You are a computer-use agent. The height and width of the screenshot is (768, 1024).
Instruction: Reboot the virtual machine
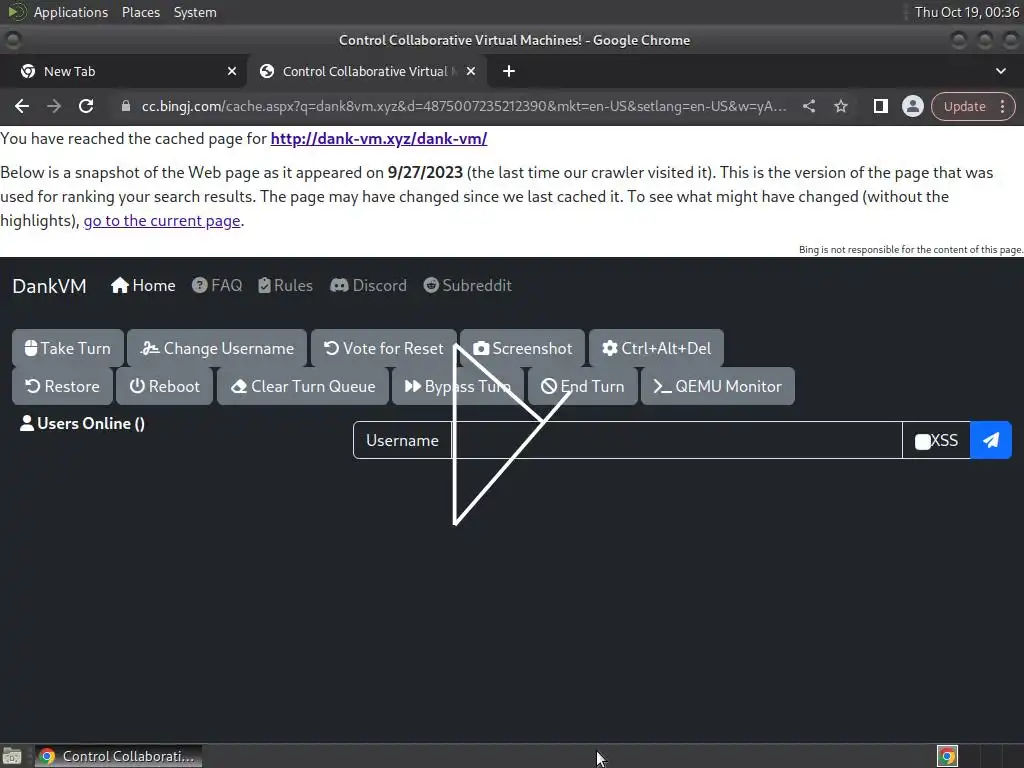pos(165,386)
